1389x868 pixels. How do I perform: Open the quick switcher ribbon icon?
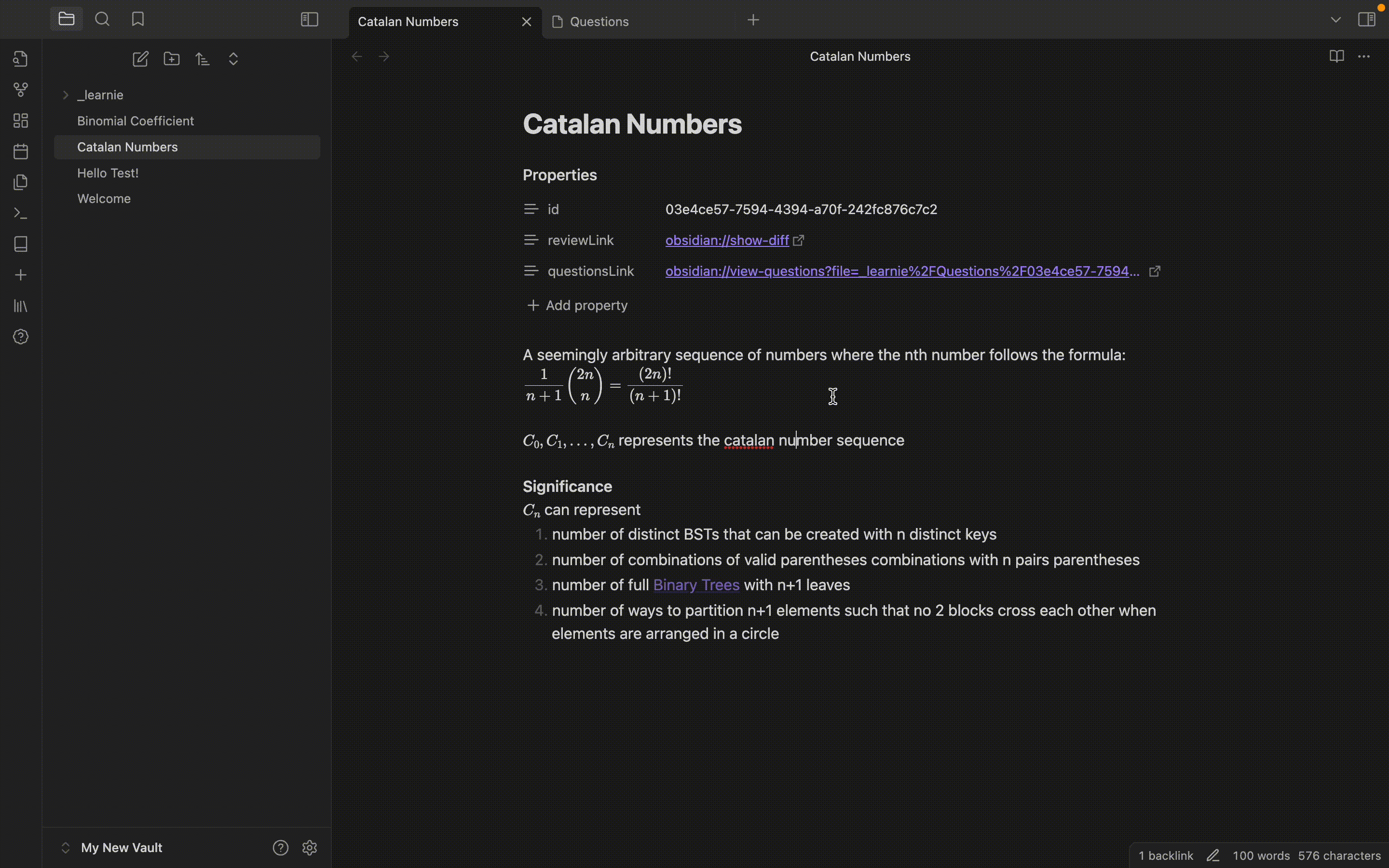(x=21, y=58)
